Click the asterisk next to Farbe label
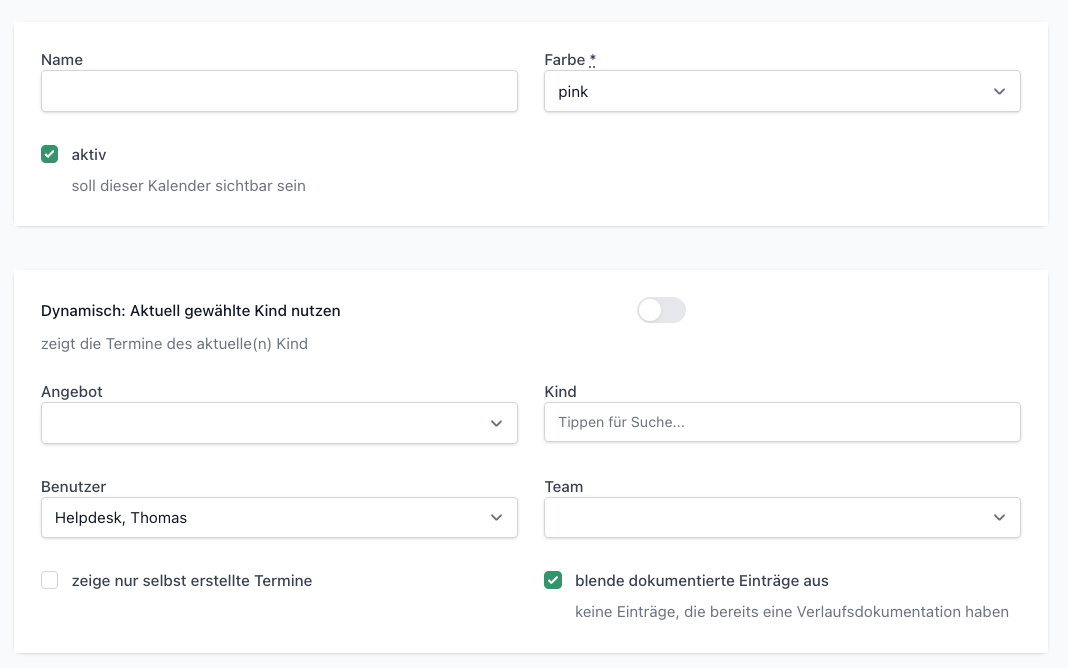Viewport: 1068px width, 668px height. pyautogui.click(x=592, y=60)
